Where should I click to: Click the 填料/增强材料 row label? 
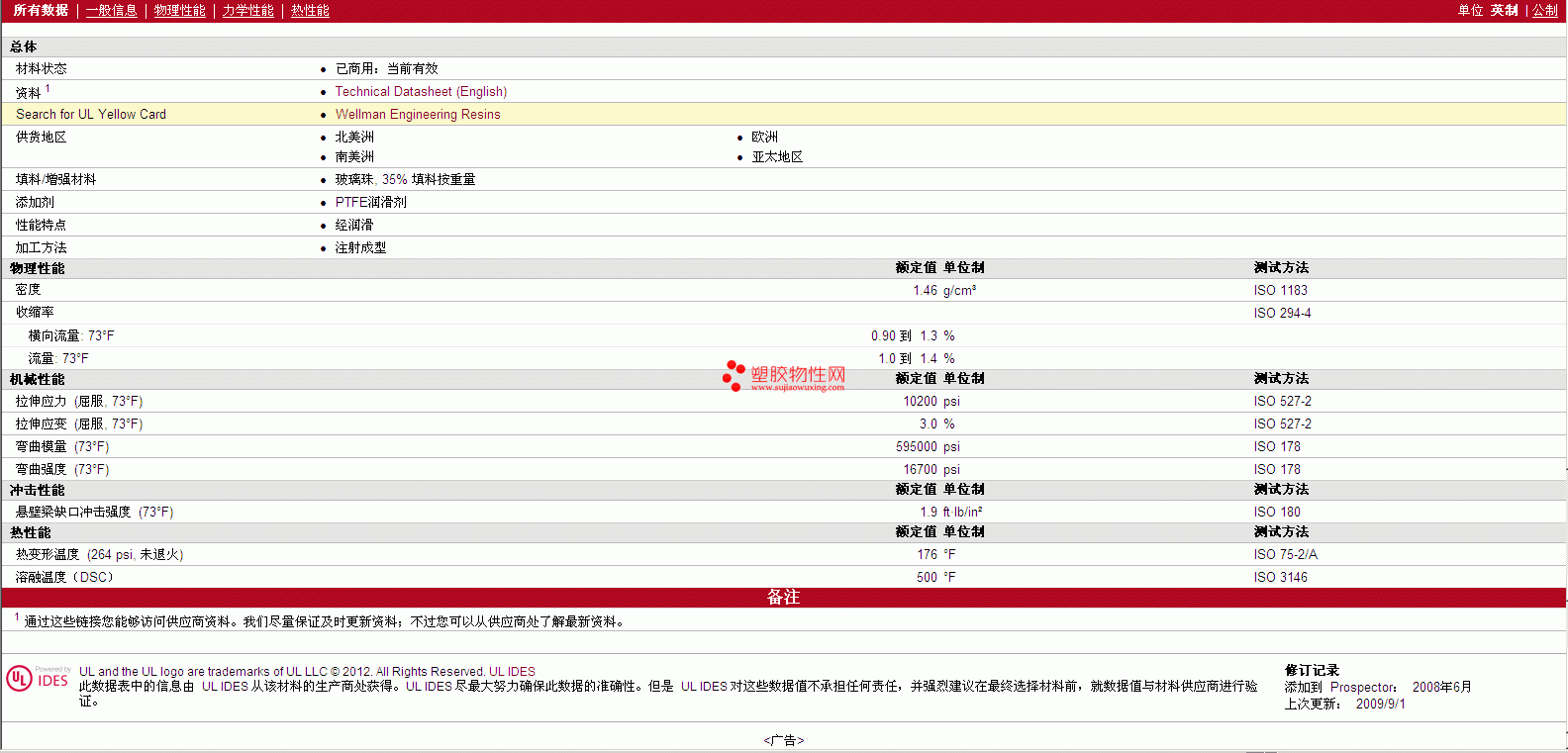click(x=55, y=179)
